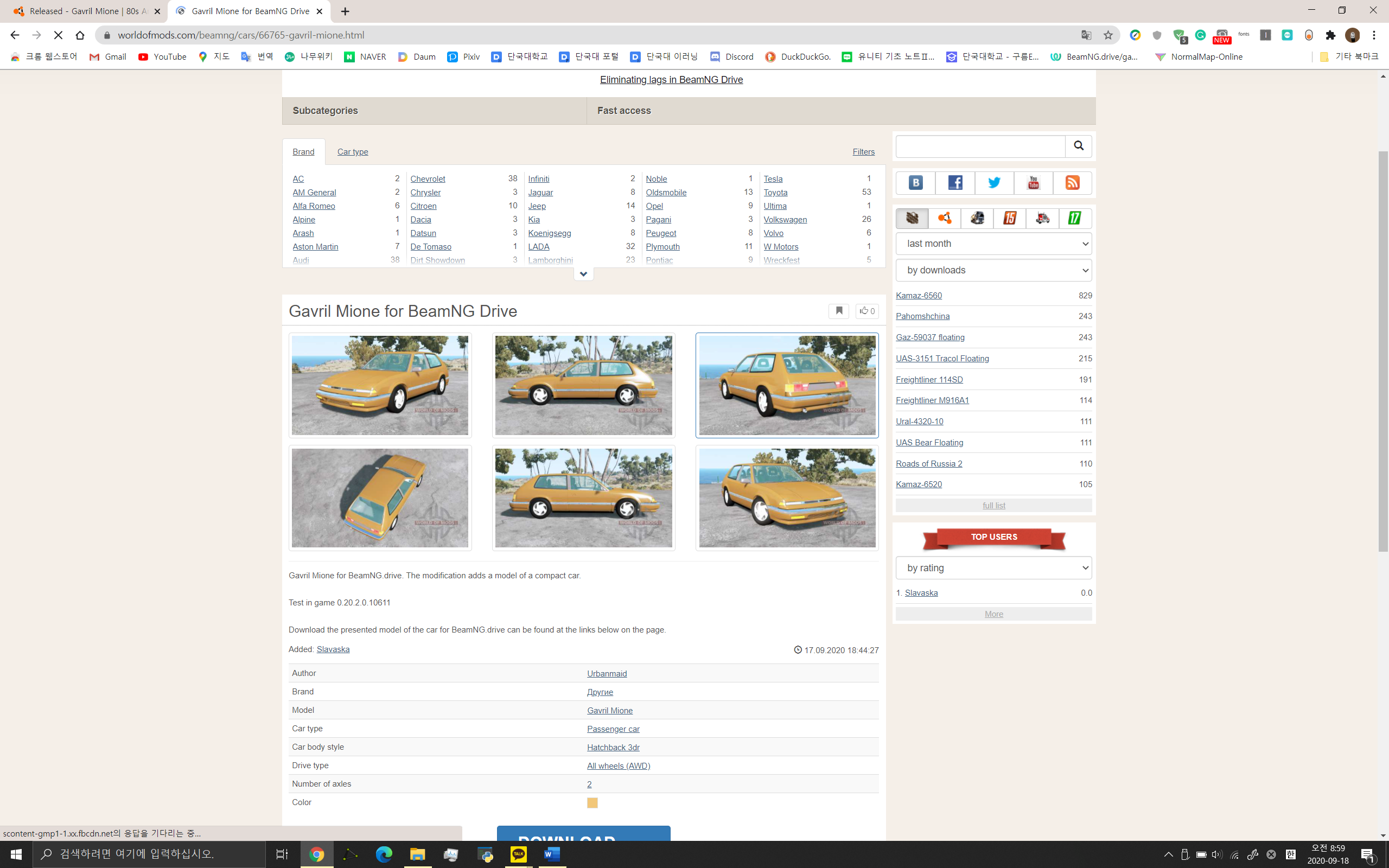Stop page loading with the X button
This screenshot has height=868, width=1389.
[x=58, y=35]
